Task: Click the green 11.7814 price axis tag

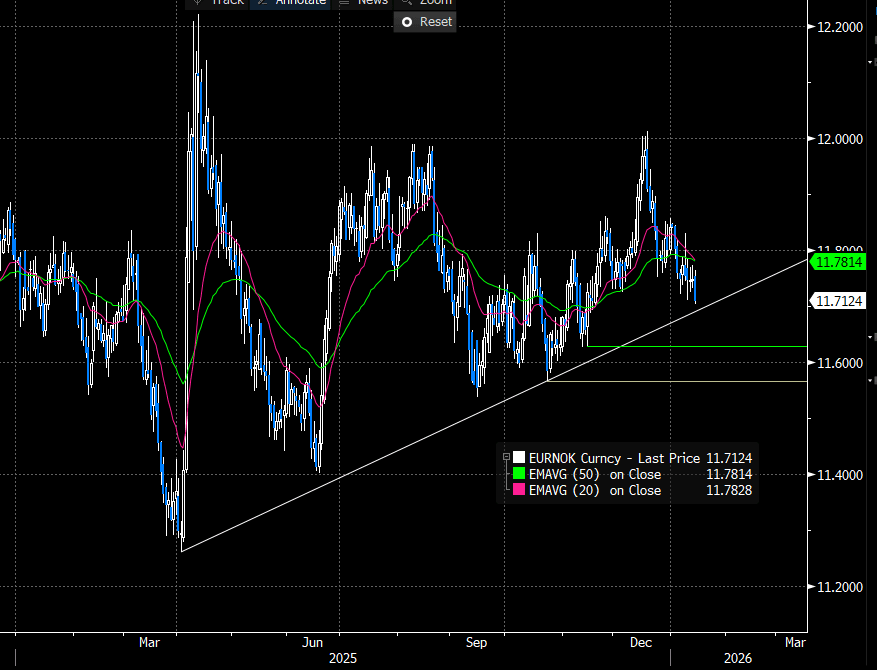Action: pos(839,262)
